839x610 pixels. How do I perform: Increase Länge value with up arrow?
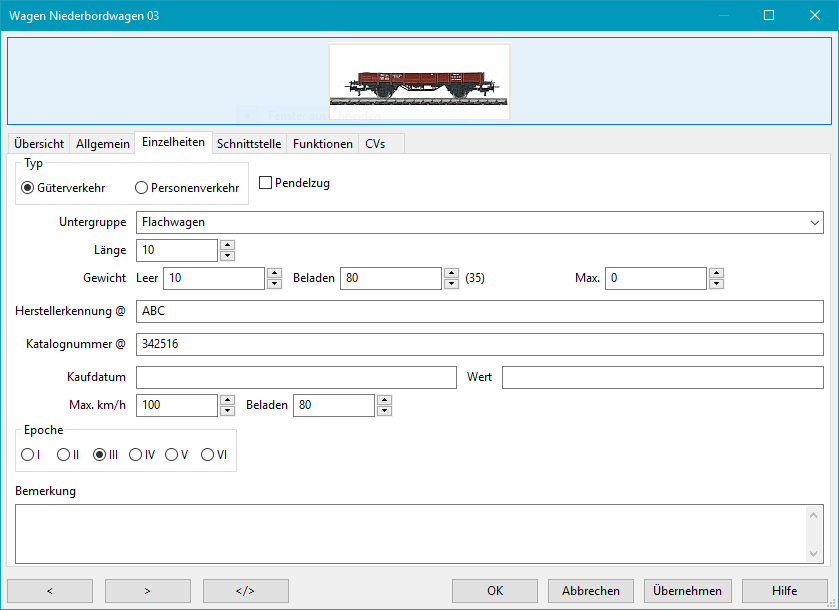click(x=227, y=245)
